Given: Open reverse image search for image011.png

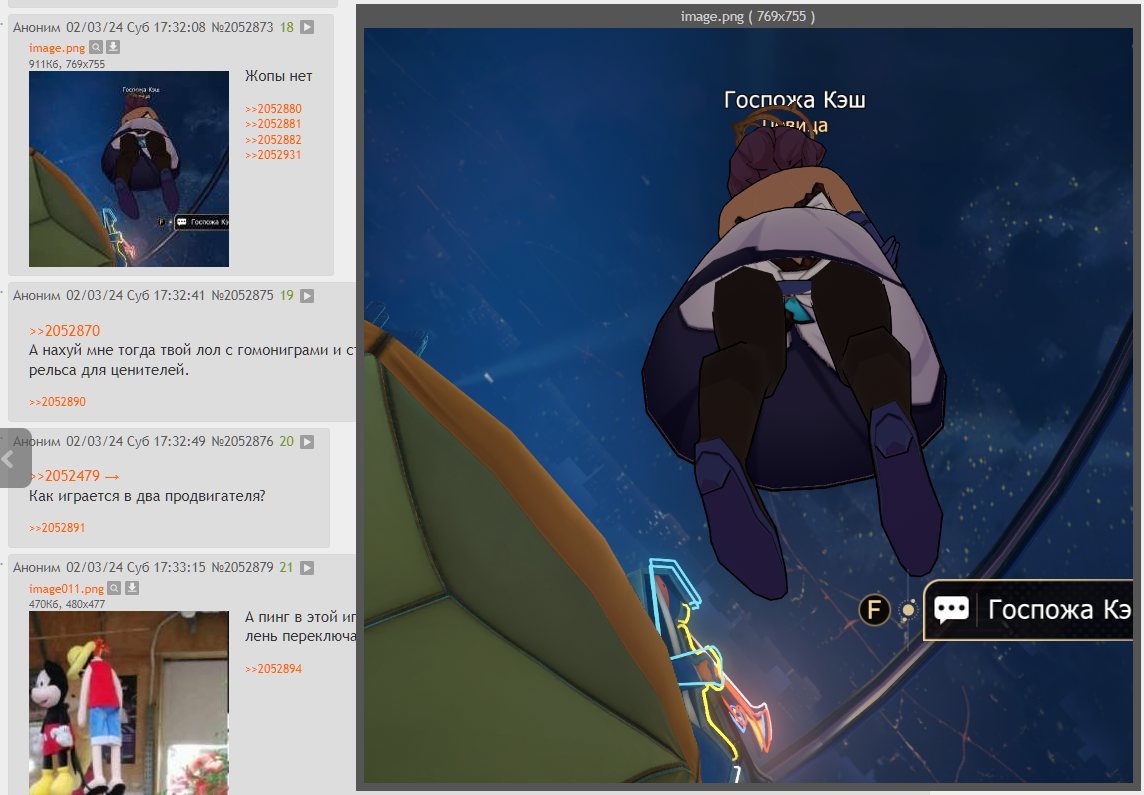Looking at the screenshot, I should [x=115, y=588].
